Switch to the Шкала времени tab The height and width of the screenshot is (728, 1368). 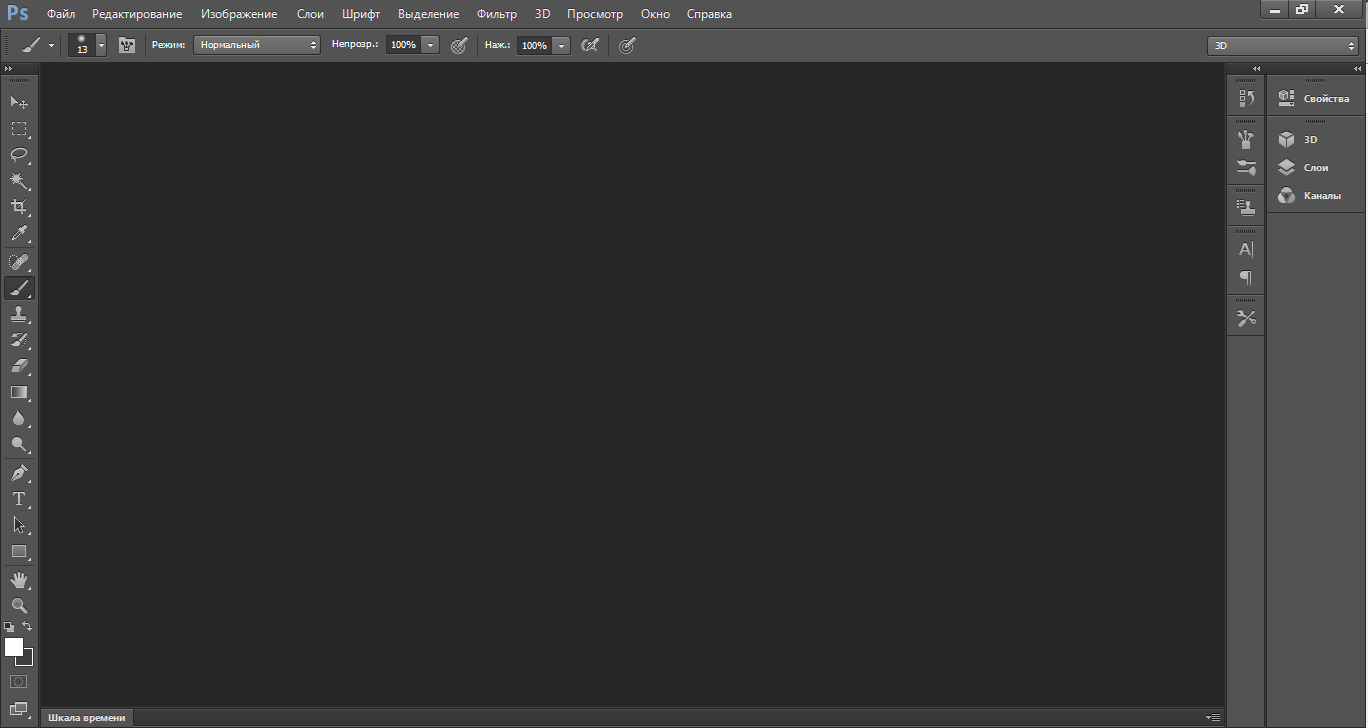click(x=87, y=717)
